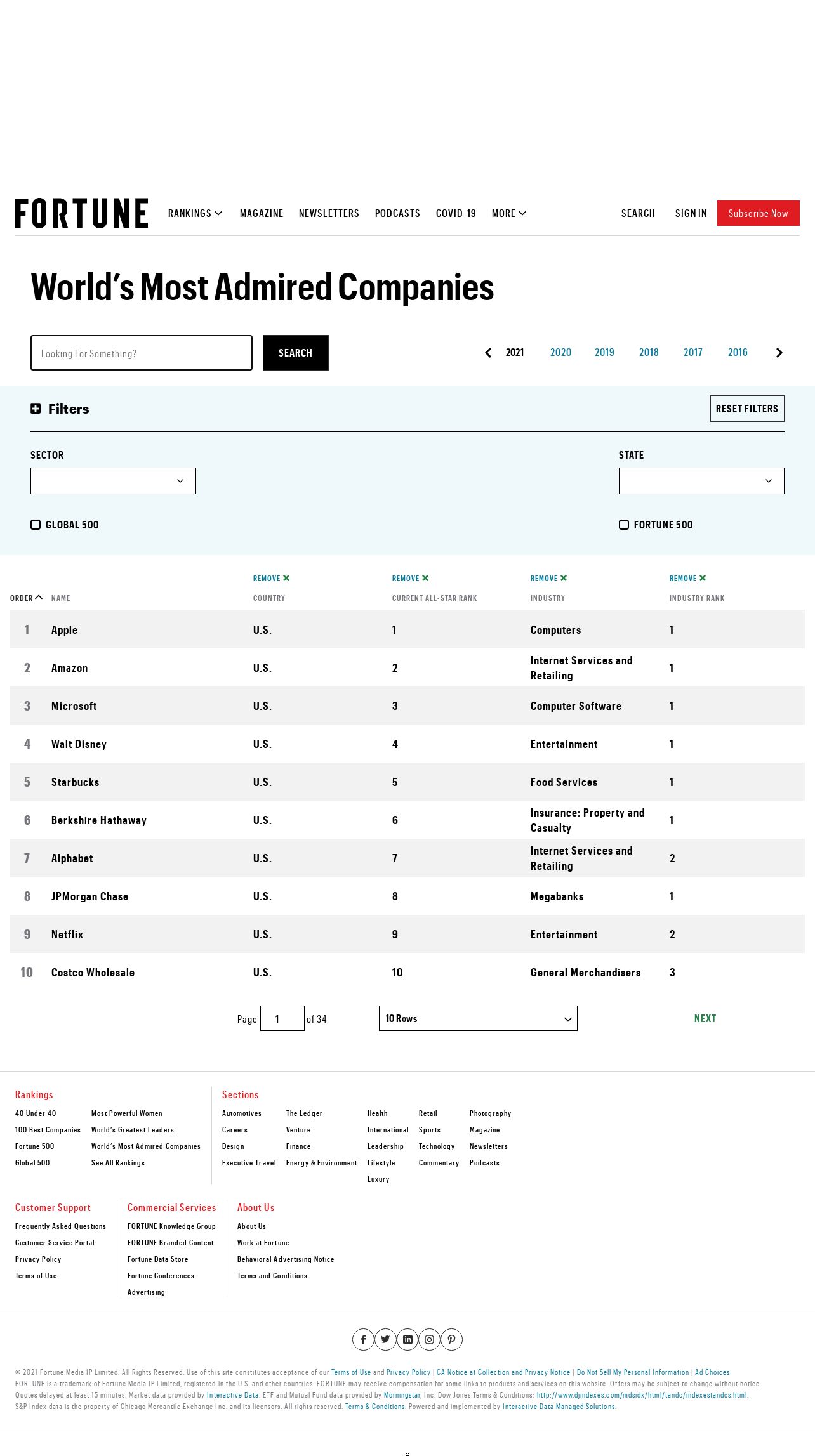Image resolution: width=815 pixels, height=1456 pixels.
Task: Open 40 Under 40 footer link
Action: click(x=36, y=1113)
